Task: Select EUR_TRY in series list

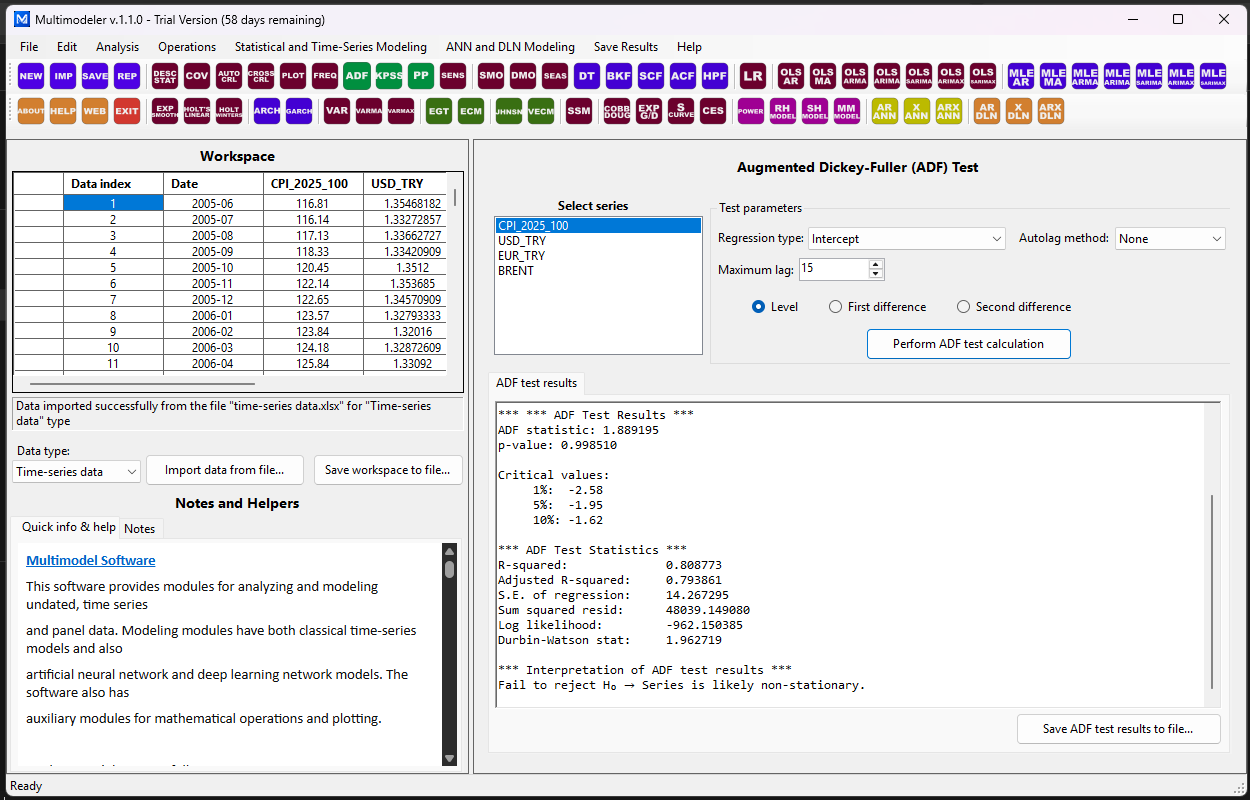Action: coord(598,256)
